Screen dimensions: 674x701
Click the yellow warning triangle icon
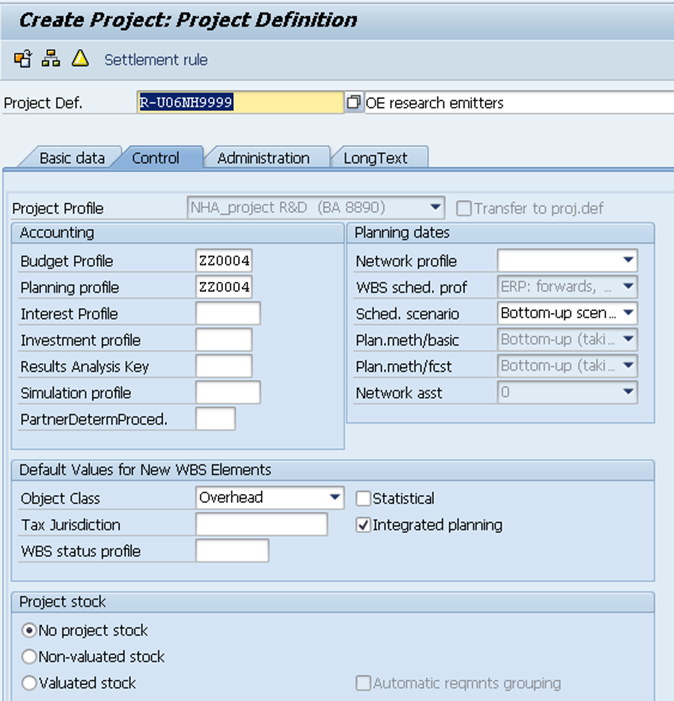tap(80, 60)
